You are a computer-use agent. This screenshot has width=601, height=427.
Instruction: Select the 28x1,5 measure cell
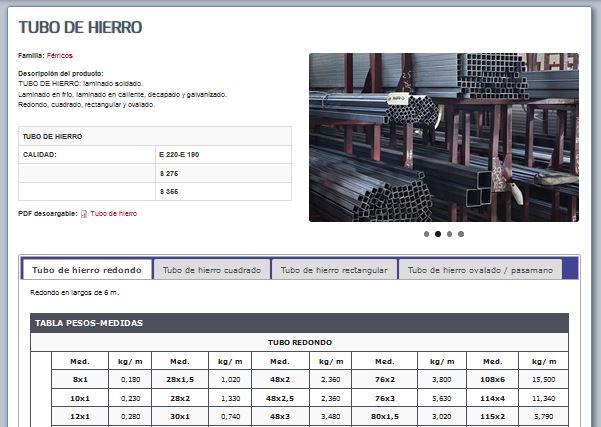coord(180,379)
